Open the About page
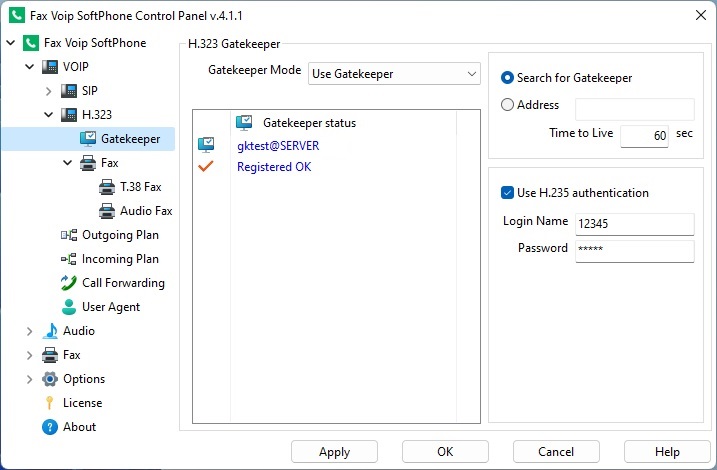The image size is (717, 470). 79,427
